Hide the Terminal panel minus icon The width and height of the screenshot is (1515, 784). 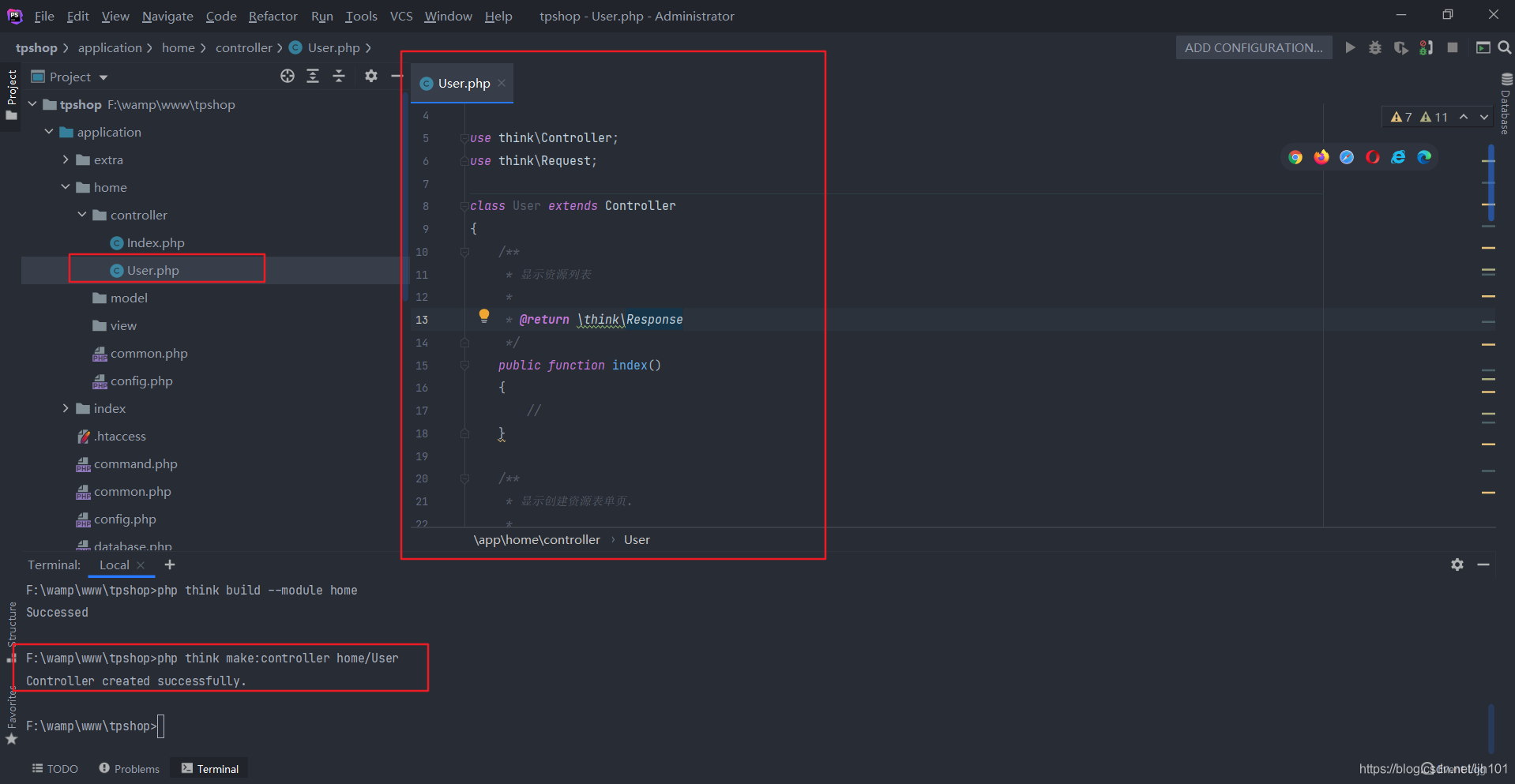click(x=1483, y=565)
